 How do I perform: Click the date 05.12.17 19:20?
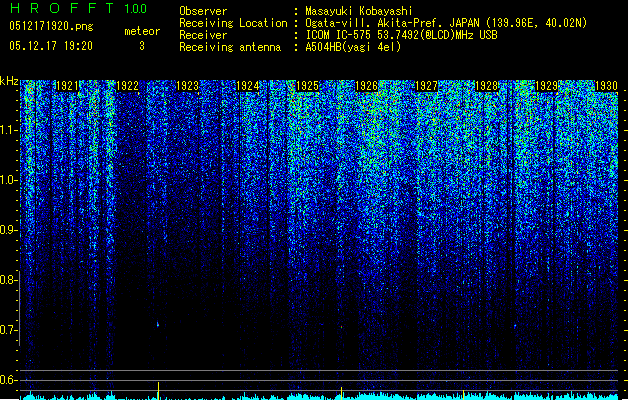pyautogui.click(x=51, y=46)
